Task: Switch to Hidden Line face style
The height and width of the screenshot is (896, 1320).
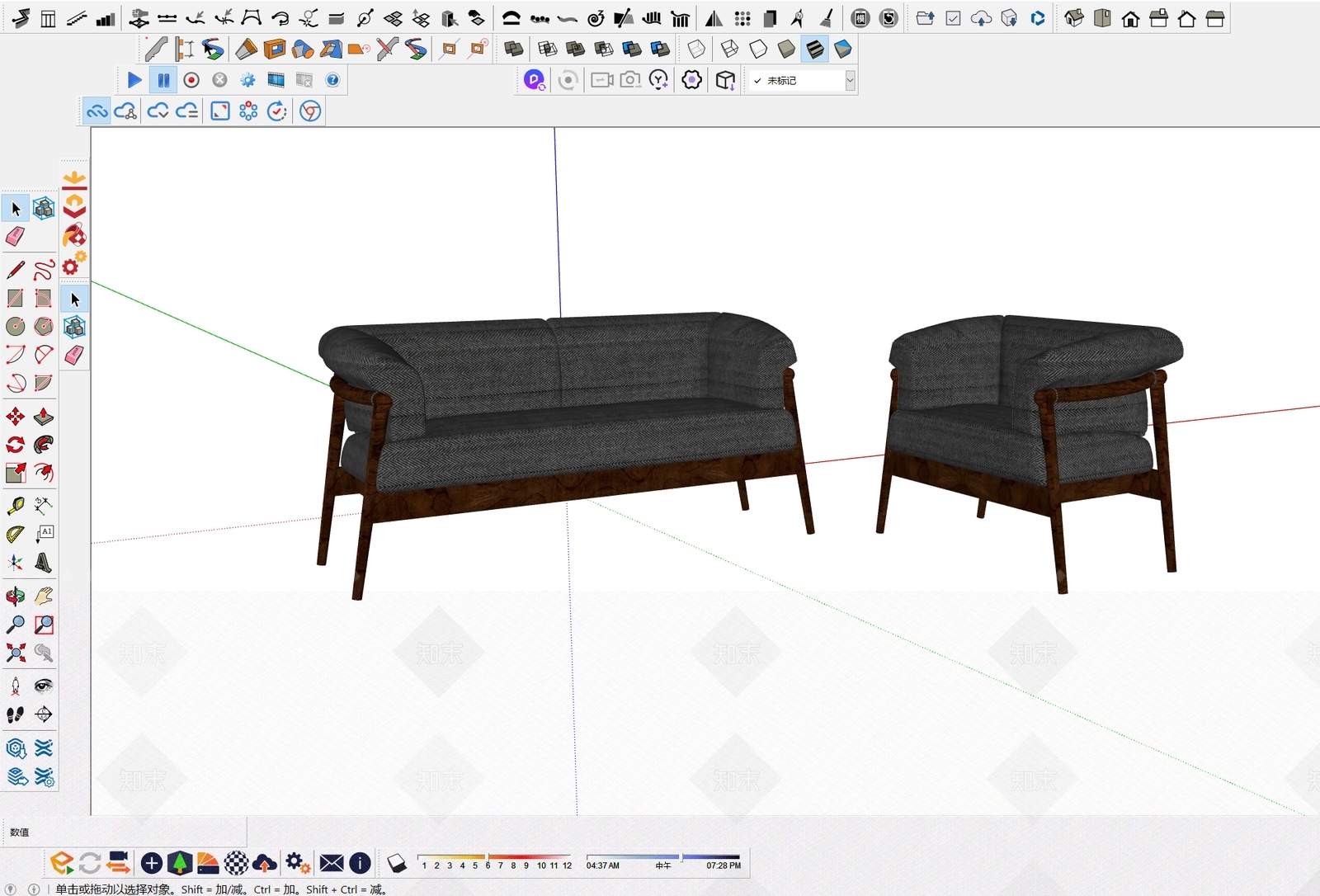Action: click(758, 49)
